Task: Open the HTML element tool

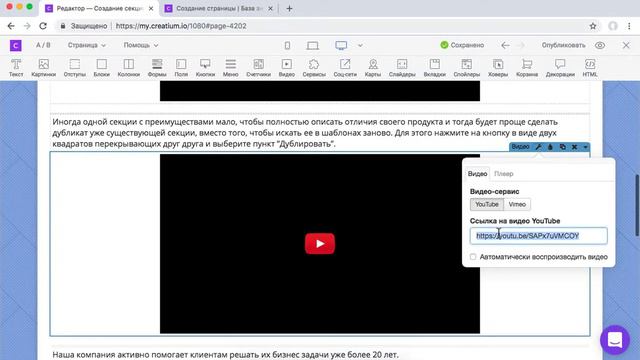Action: pyautogui.click(x=590, y=68)
